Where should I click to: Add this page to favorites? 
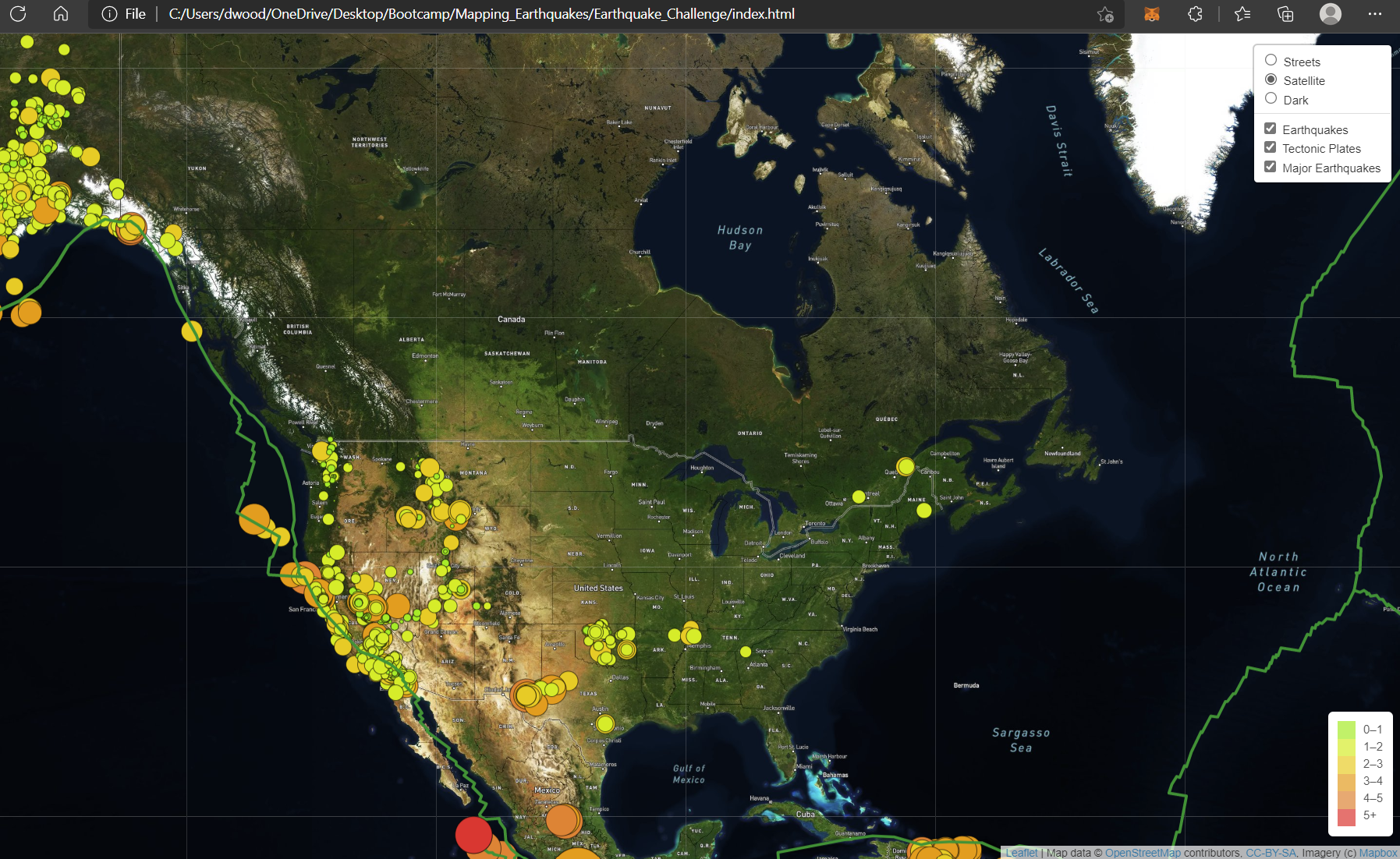[x=1104, y=14]
